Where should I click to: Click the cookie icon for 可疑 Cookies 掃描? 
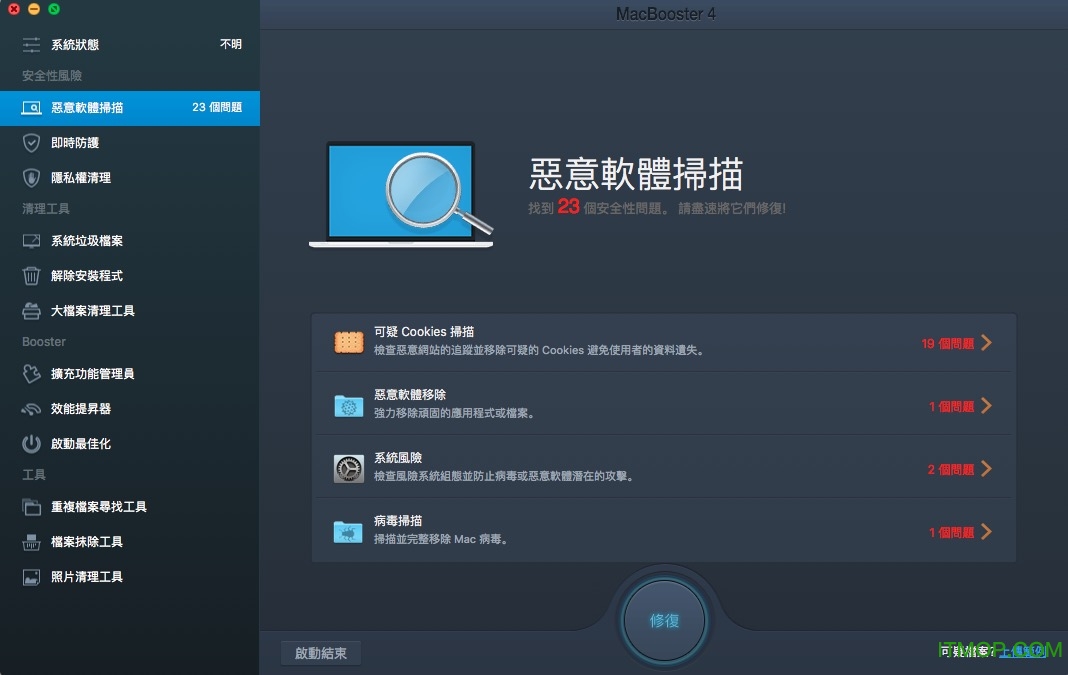click(347, 342)
